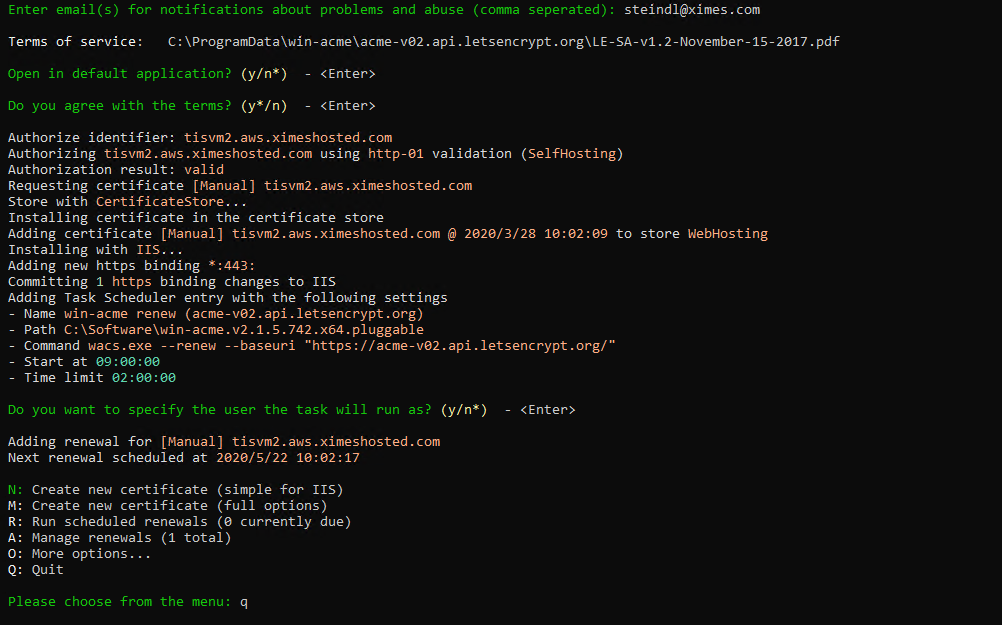
Task: Click the '*:443:' https binding text
Action: [x=231, y=265]
